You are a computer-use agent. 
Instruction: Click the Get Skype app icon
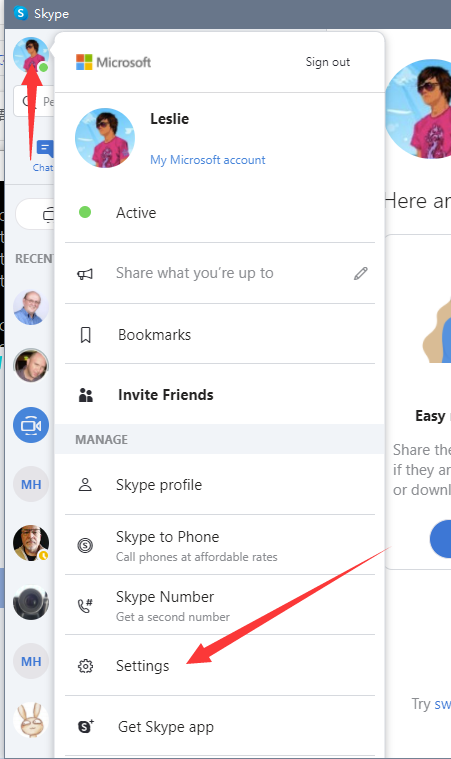coord(86,726)
